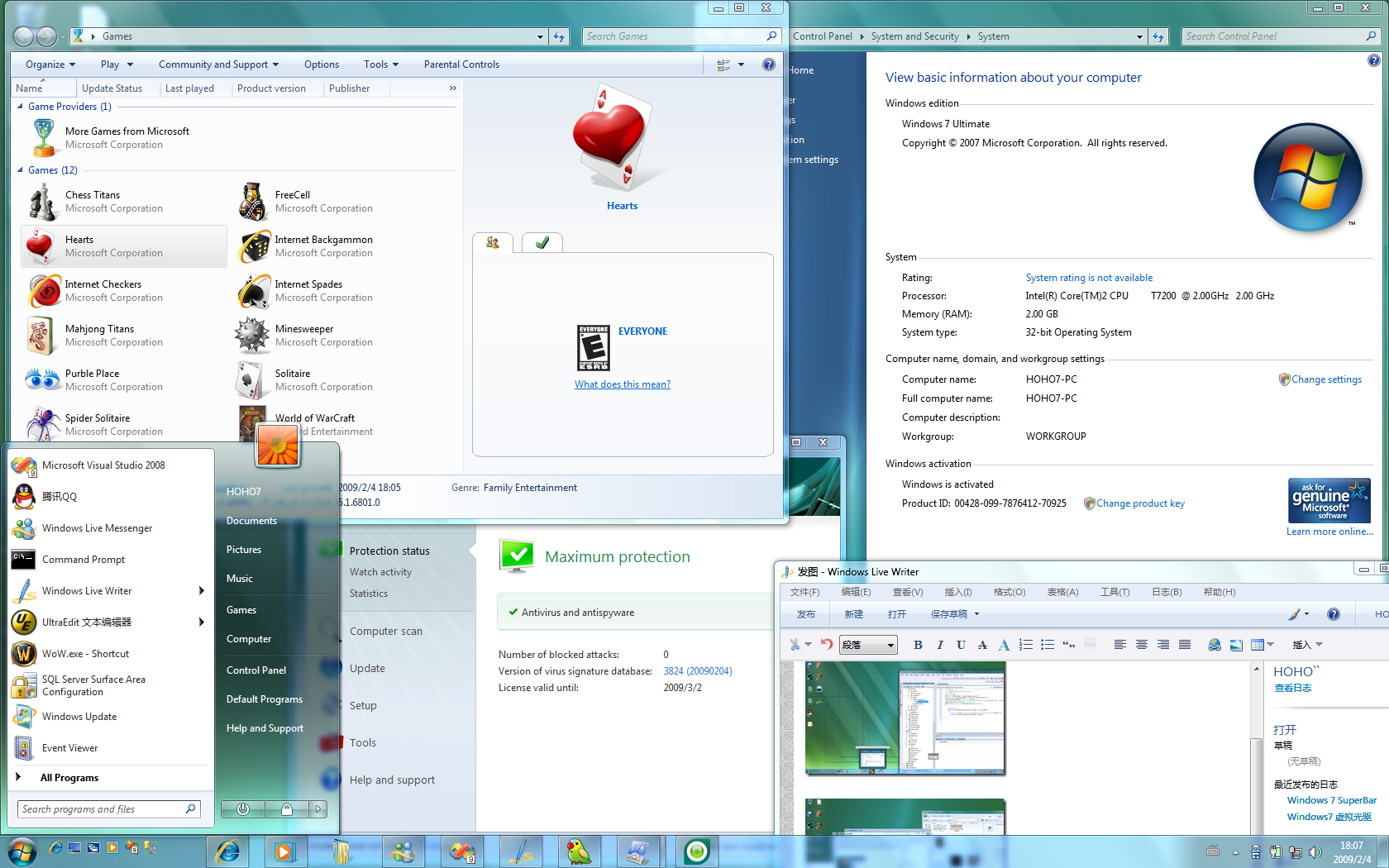Toggle bulleted list in Live Writer
This screenshot has height=868, width=1389.
(1048, 645)
